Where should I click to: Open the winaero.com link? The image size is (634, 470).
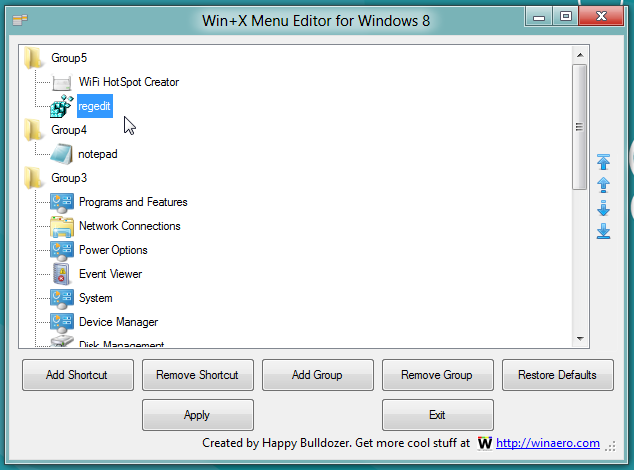tap(547, 443)
